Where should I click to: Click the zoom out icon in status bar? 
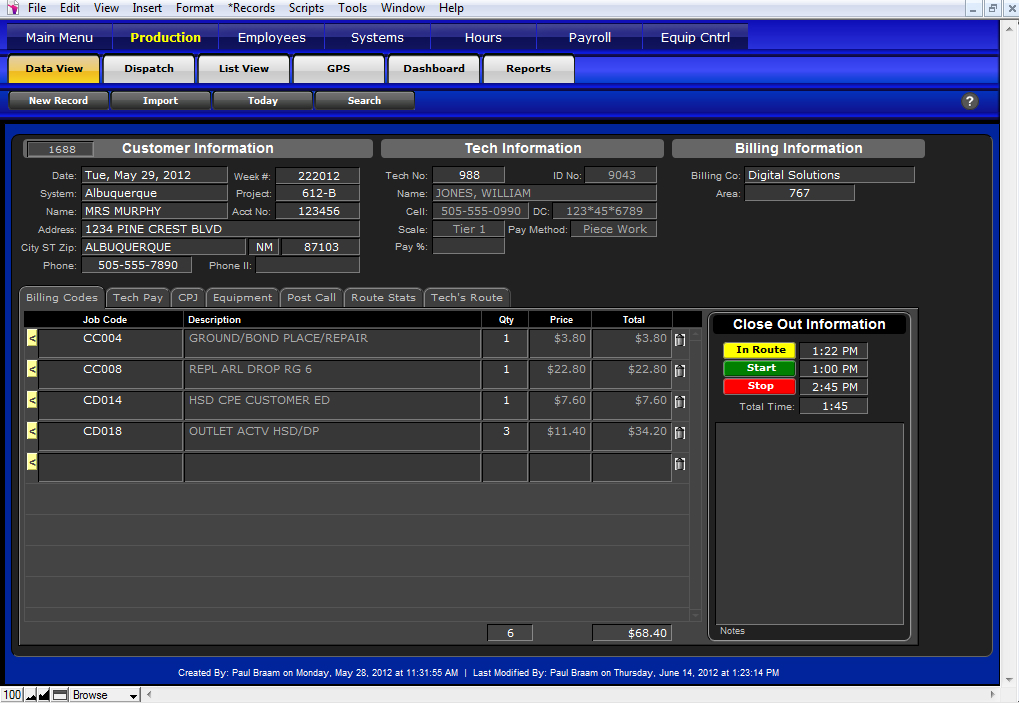[x=31, y=695]
